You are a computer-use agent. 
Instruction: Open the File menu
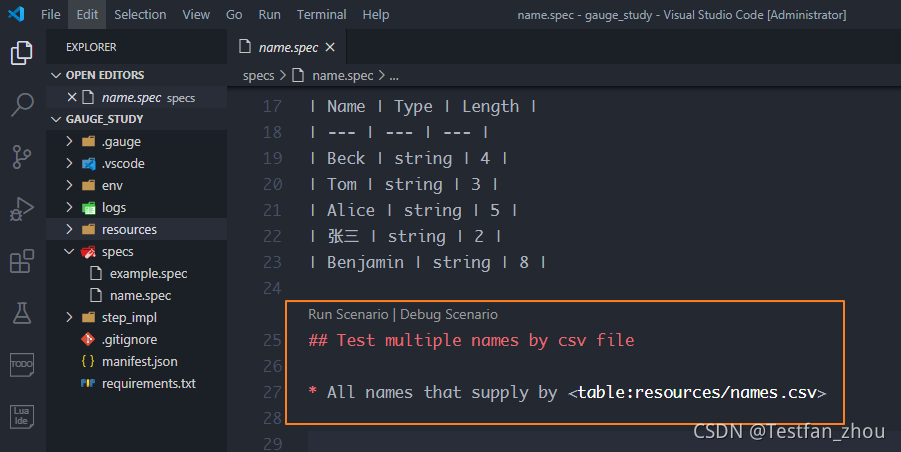51,14
